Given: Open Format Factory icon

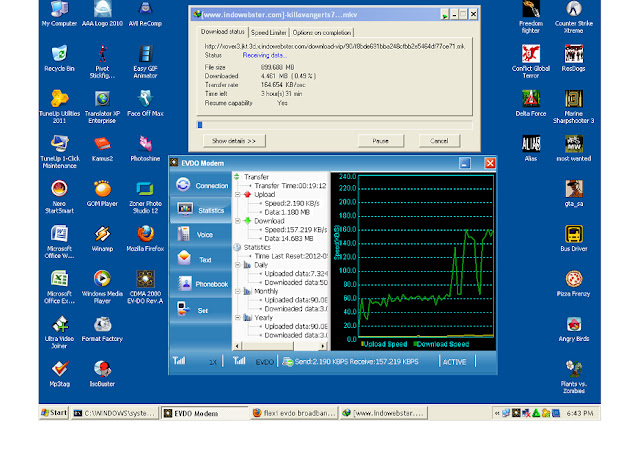Looking at the screenshot, I should click(102, 329).
